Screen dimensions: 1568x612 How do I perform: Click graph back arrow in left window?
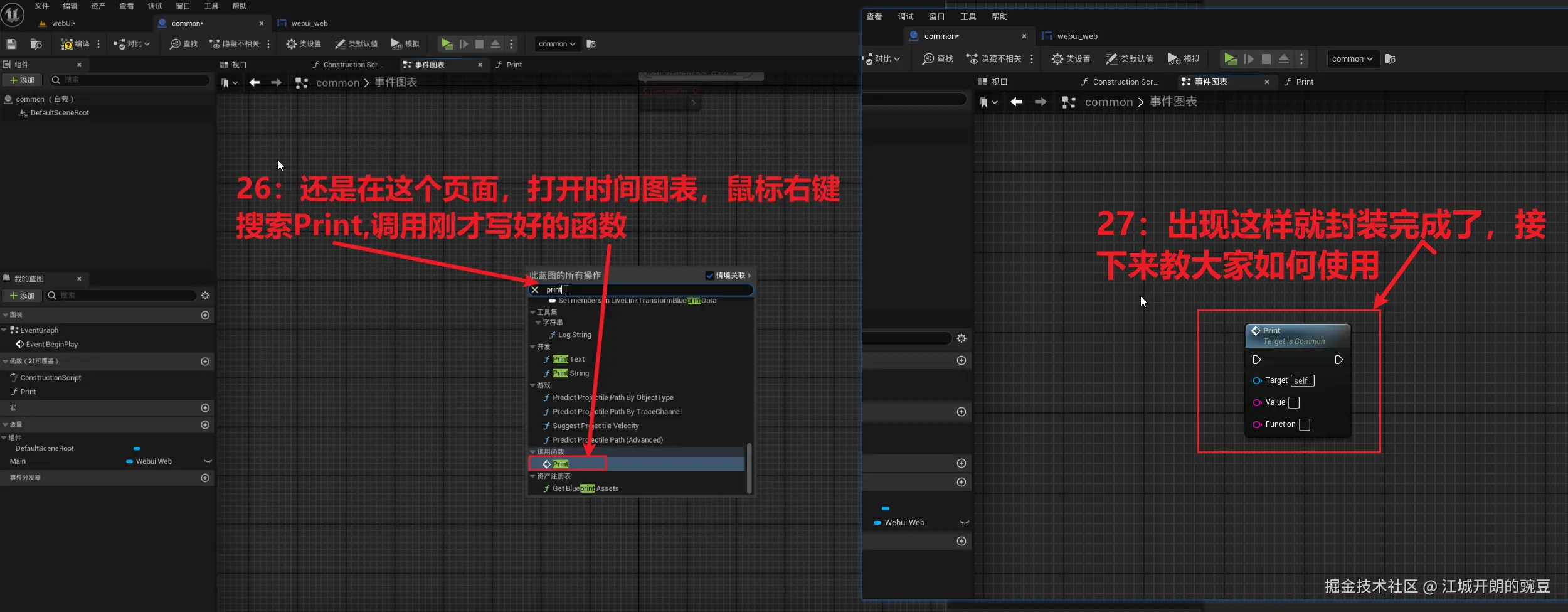tap(255, 83)
